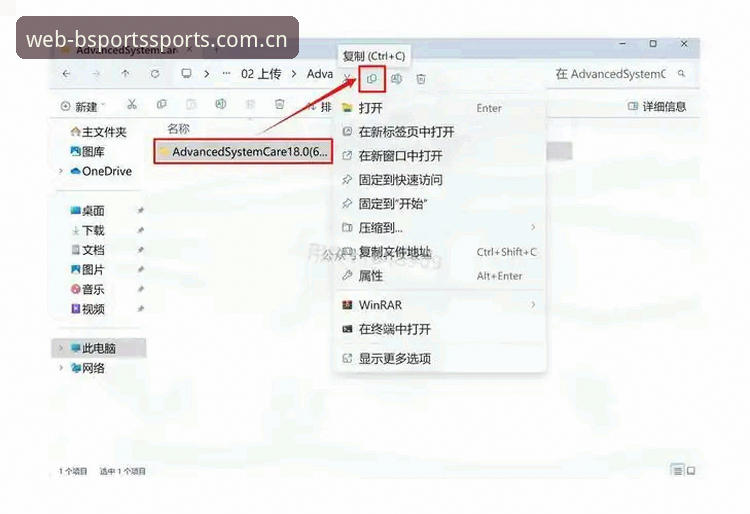Screen dimensions: 750x514
Task: Unpin 桌面 using its pin icon
Action: (x=141, y=210)
